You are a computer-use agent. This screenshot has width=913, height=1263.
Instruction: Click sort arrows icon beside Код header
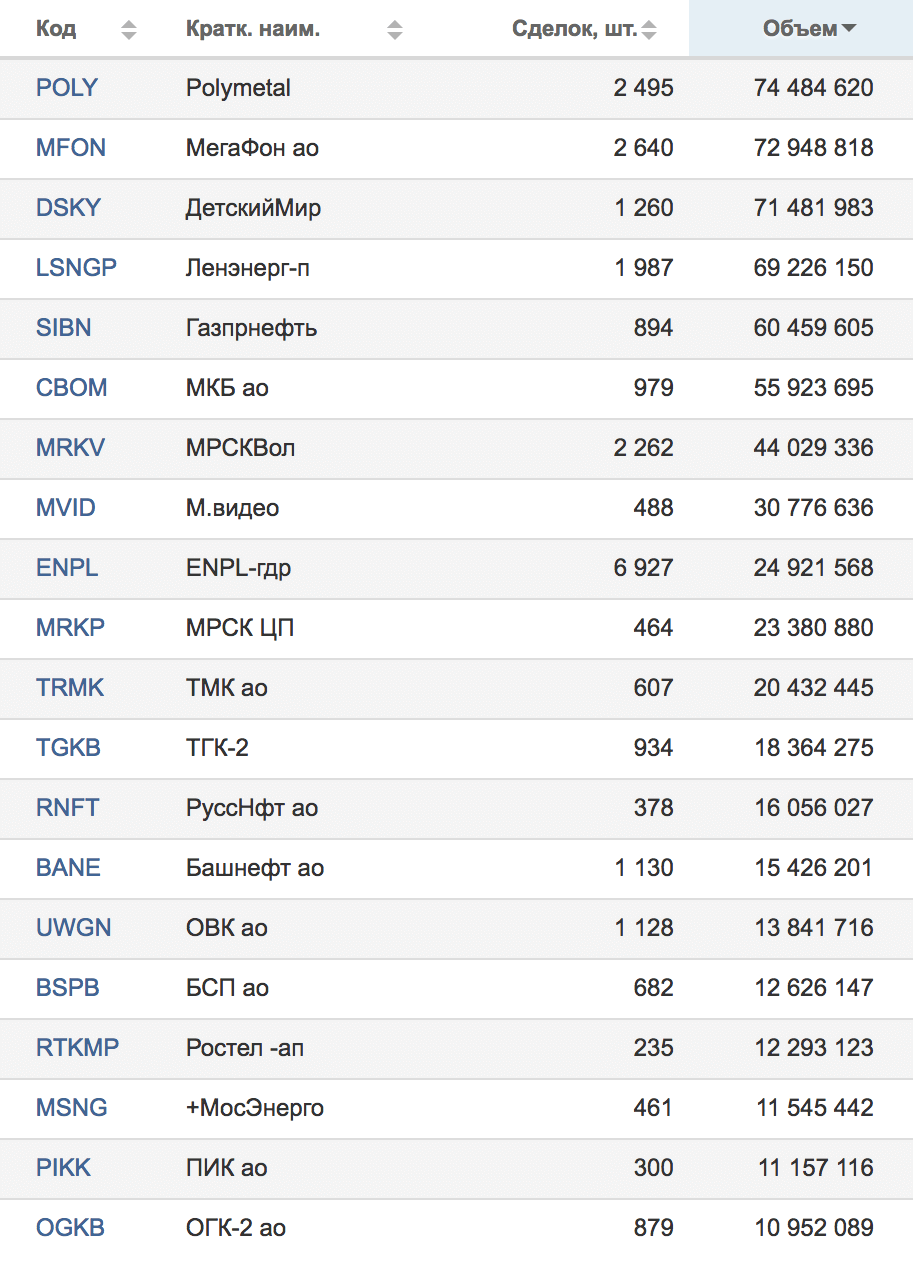[128, 30]
